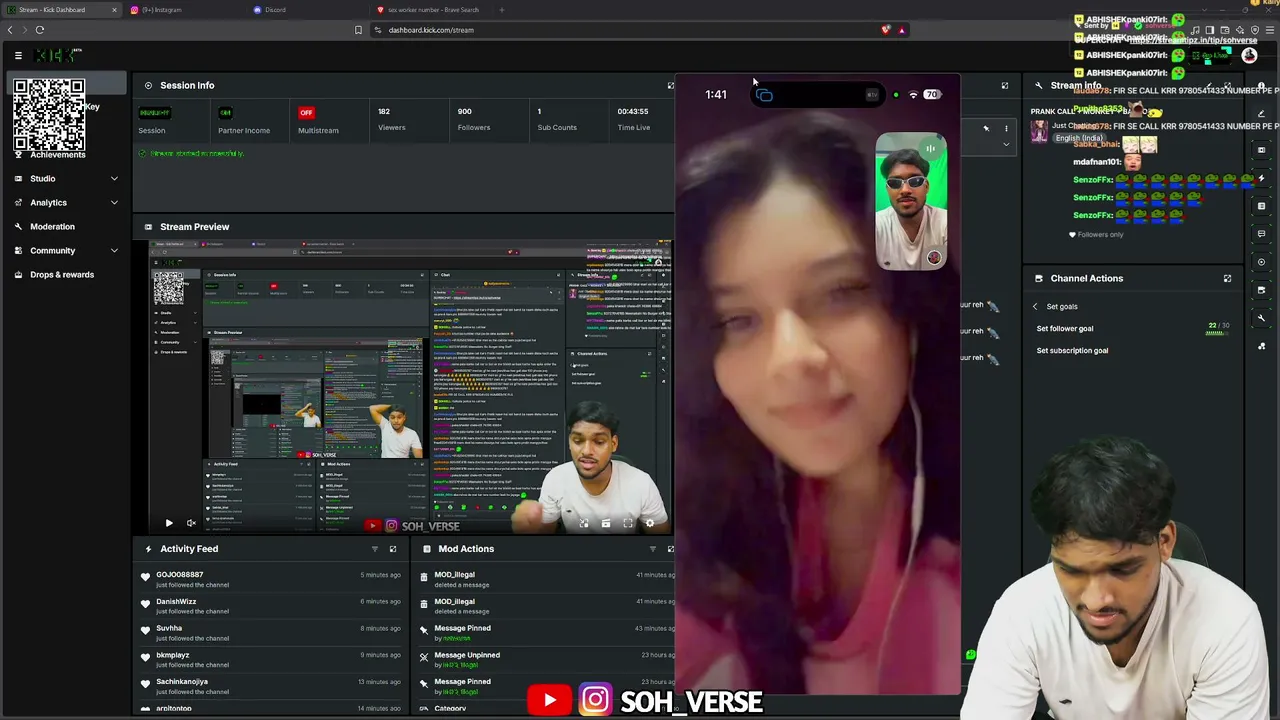Open the Moderation sidebar item
The width and height of the screenshot is (1280, 720).
[66, 227]
